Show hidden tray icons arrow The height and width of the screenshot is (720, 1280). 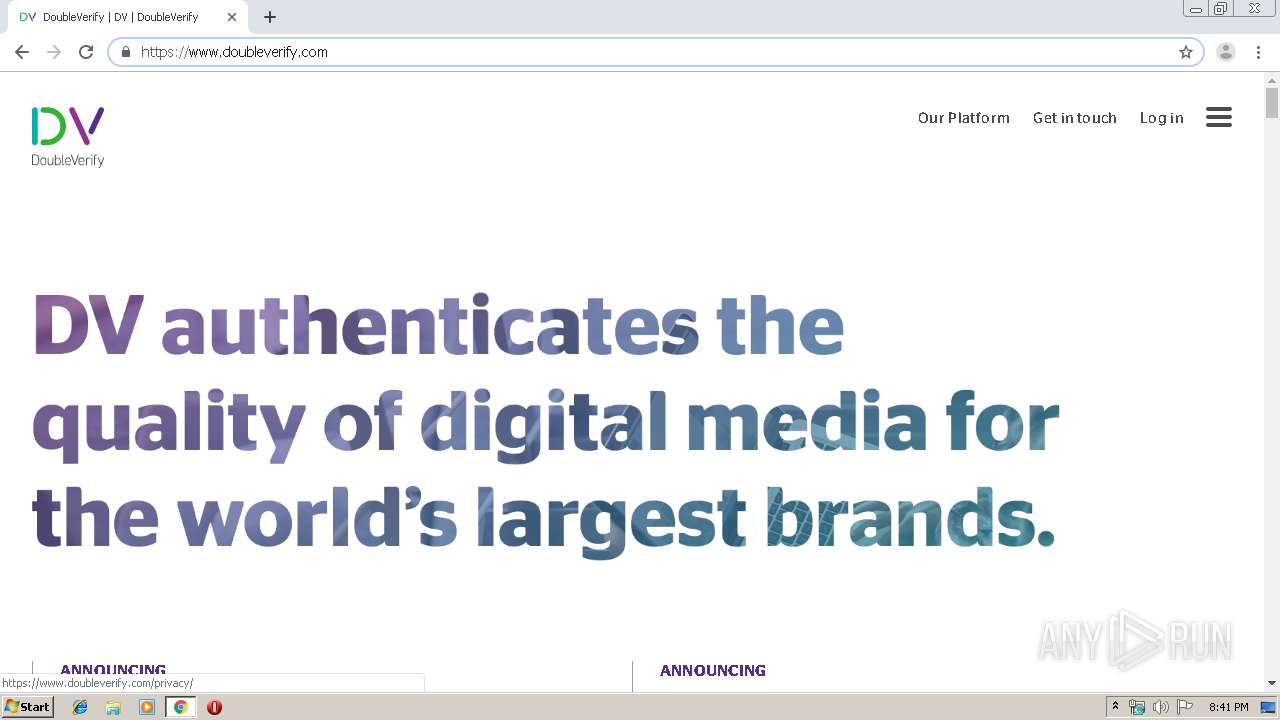point(1116,707)
